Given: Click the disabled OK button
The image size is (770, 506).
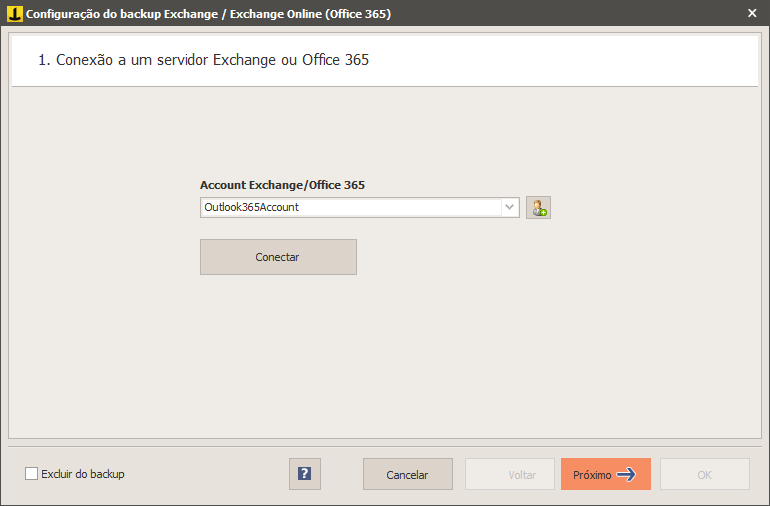Looking at the screenshot, I should tap(705, 474).
